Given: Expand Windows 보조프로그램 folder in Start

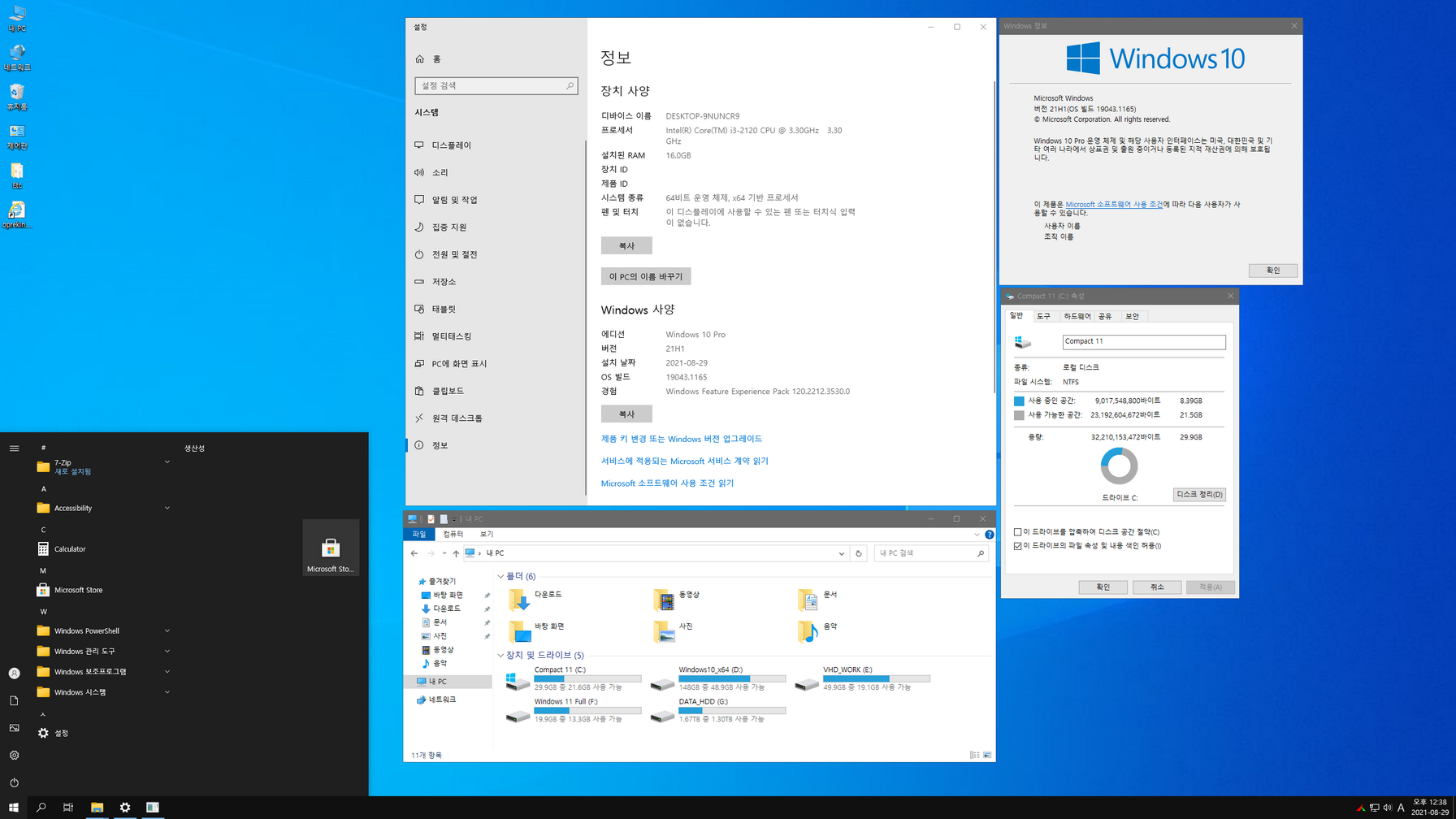Looking at the screenshot, I should point(103,672).
